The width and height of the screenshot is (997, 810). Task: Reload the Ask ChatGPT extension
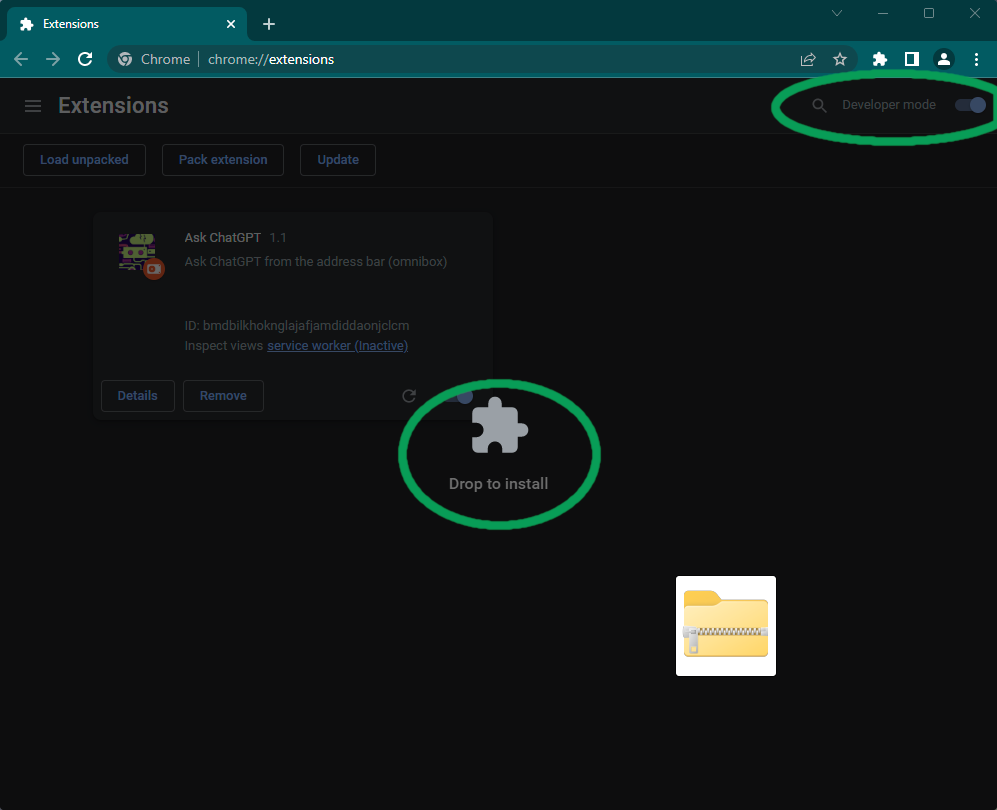(x=409, y=396)
